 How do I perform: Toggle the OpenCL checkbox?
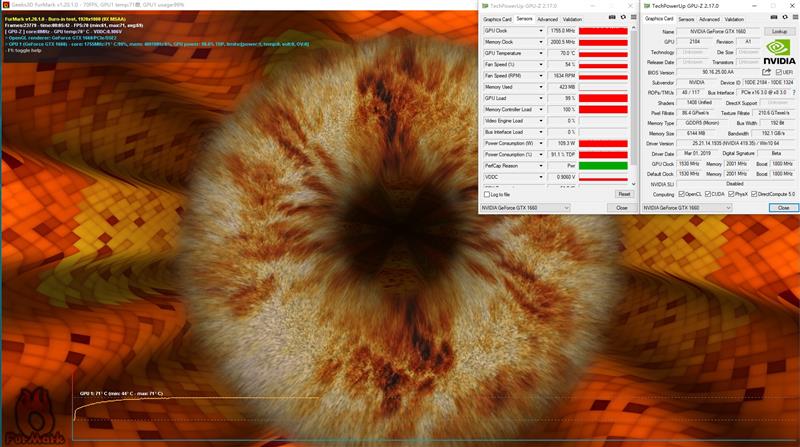pos(682,194)
